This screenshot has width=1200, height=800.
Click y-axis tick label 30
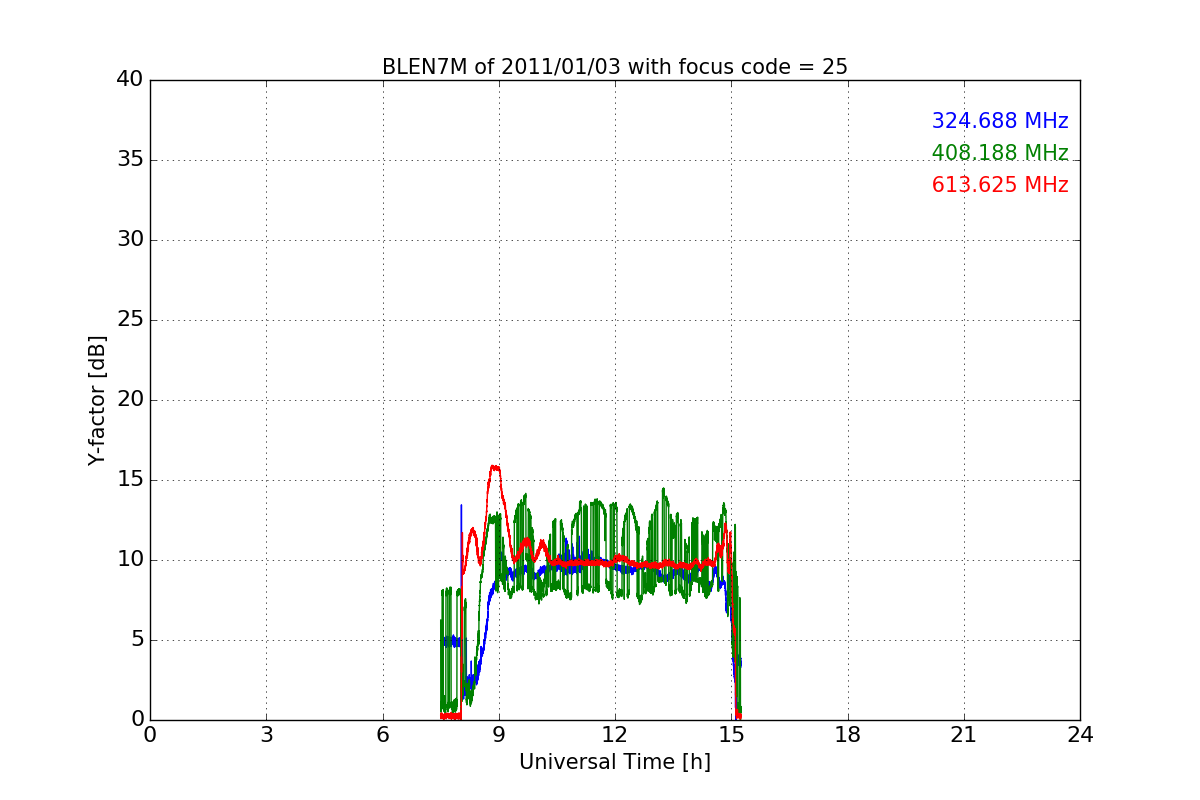pyautogui.click(x=130, y=240)
